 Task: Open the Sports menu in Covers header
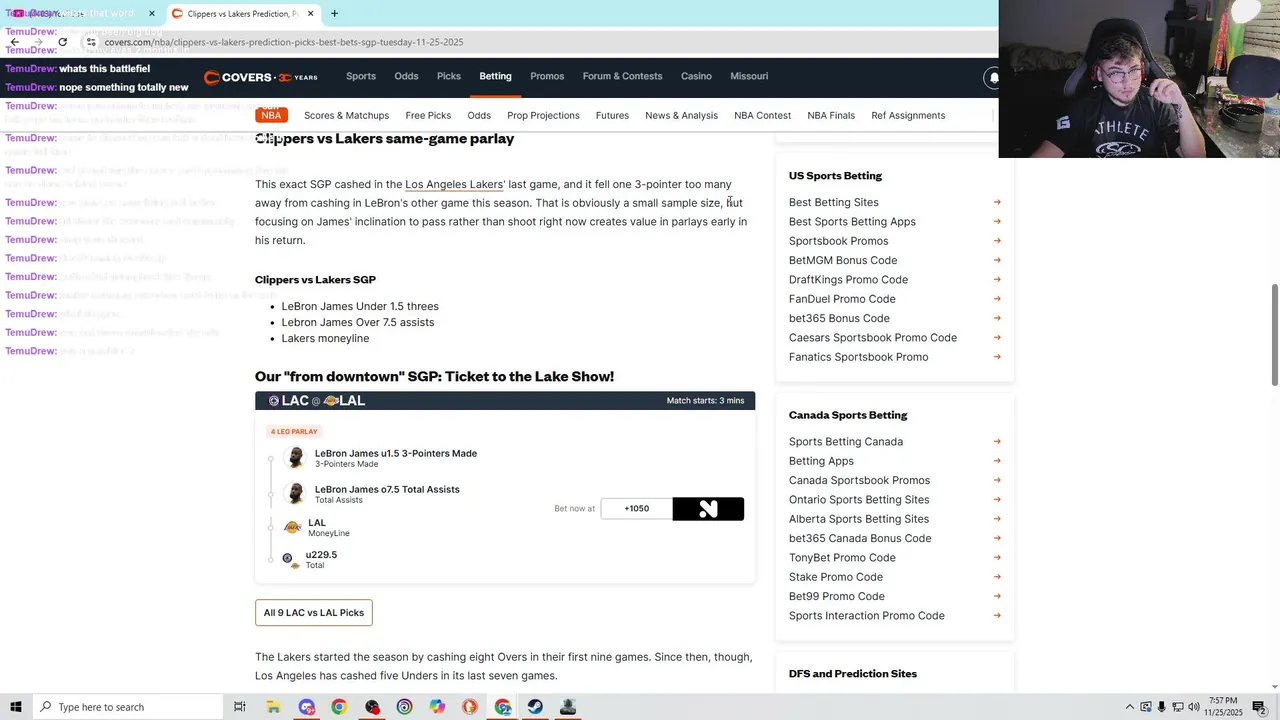tap(361, 76)
